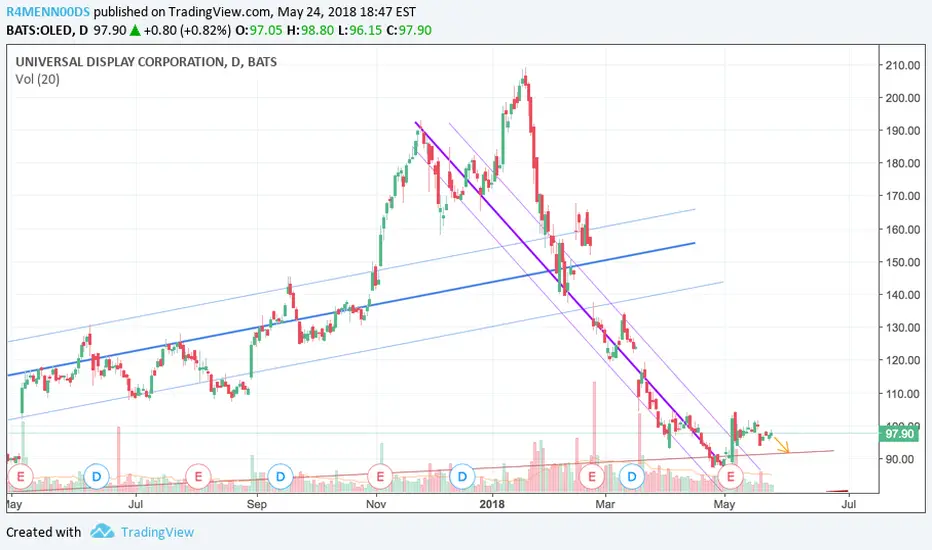The width and height of the screenshot is (932, 550).
Task: Click the Nov label on the time axis
Action: coord(376,504)
